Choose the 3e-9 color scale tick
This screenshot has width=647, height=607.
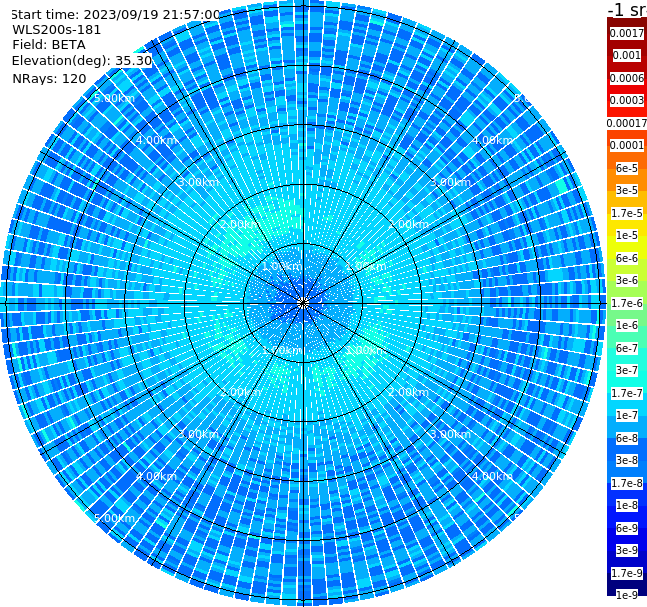[x=627, y=550]
